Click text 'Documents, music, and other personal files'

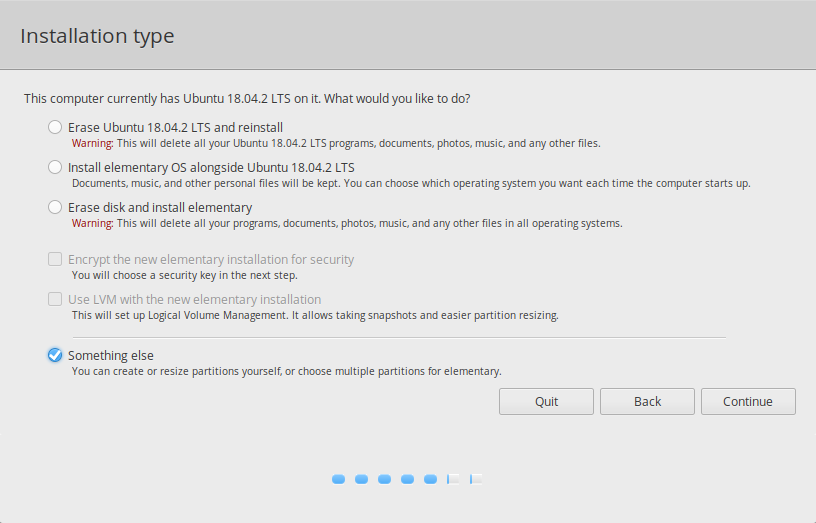pos(175,183)
